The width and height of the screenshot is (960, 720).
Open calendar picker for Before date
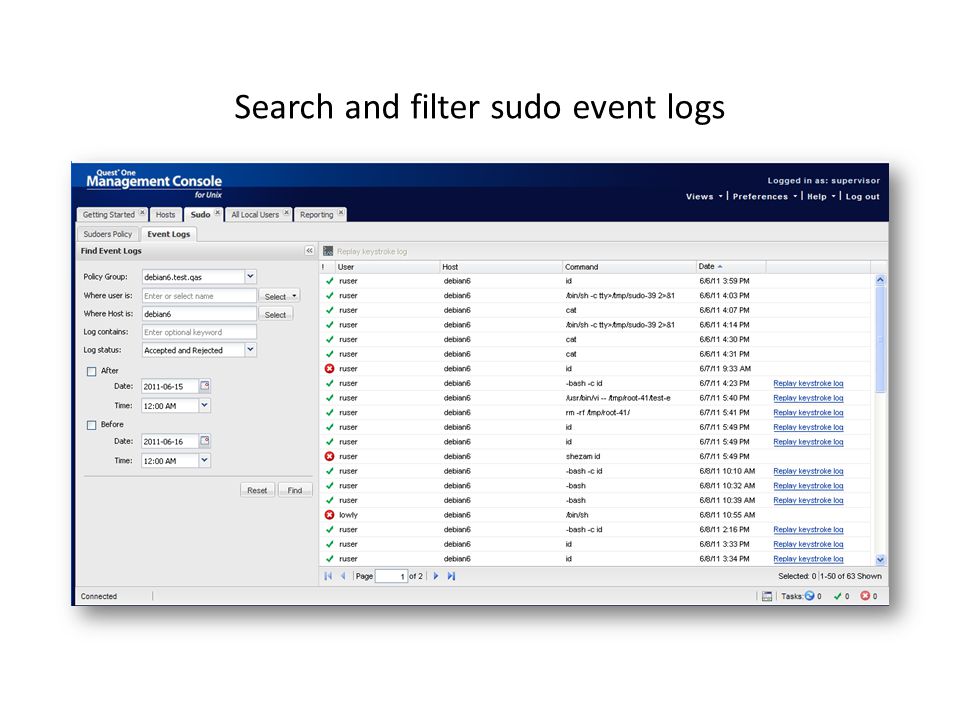(x=204, y=441)
